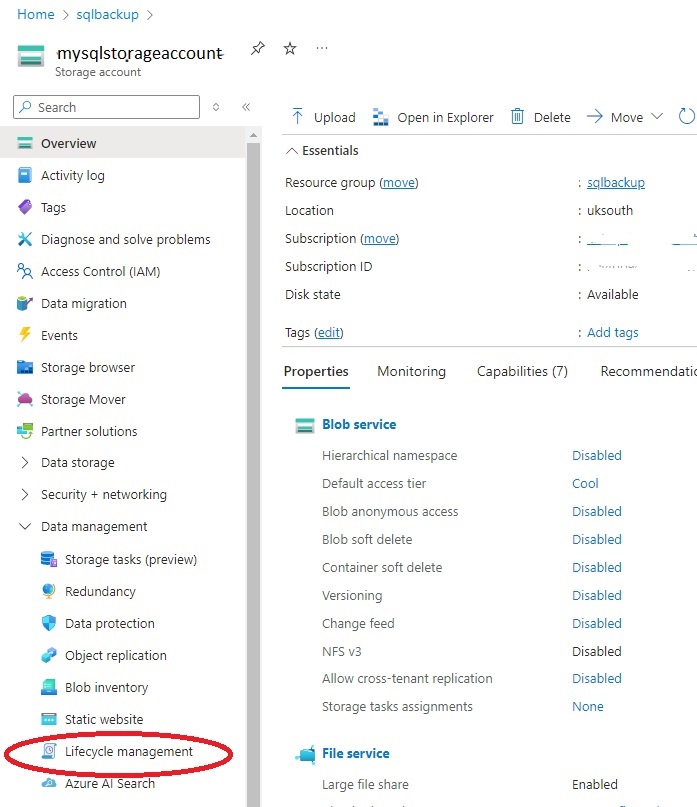This screenshot has height=807, width=697.
Task: Click the Lifecycle management icon
Action: click(49, 751)
